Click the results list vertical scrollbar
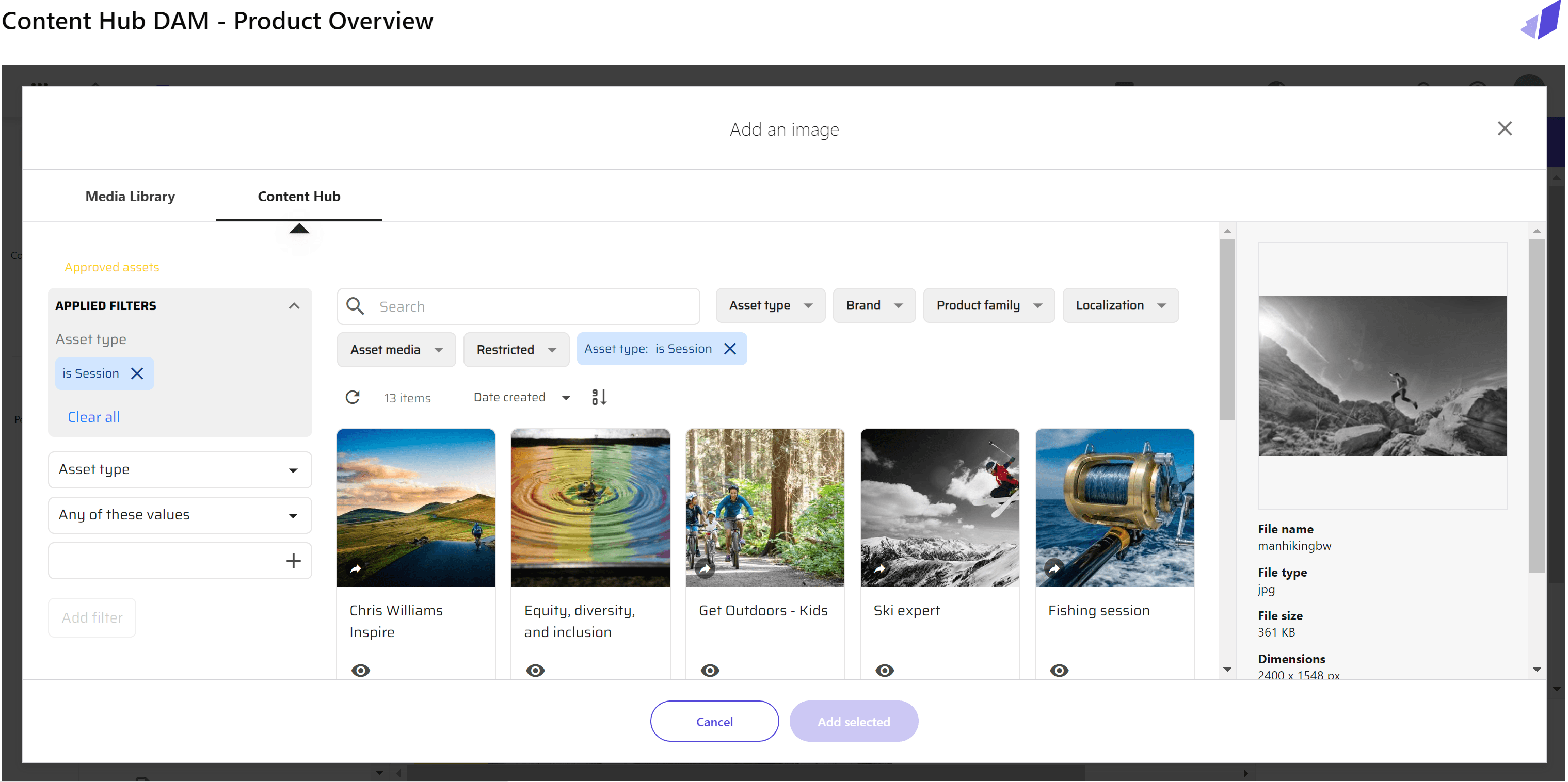 1226,329
